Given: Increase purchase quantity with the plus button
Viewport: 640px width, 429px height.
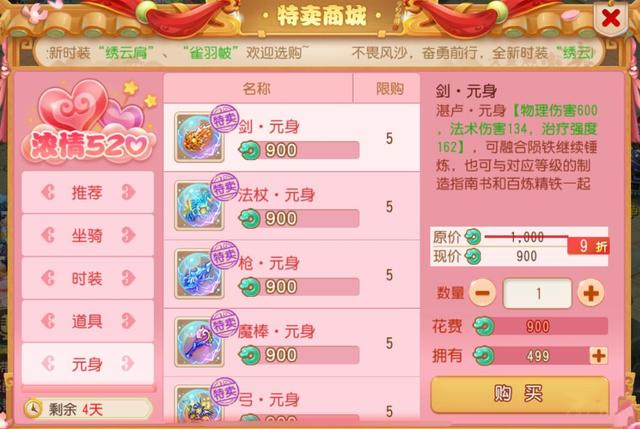Looking at the screenshot, I should 591,293.
